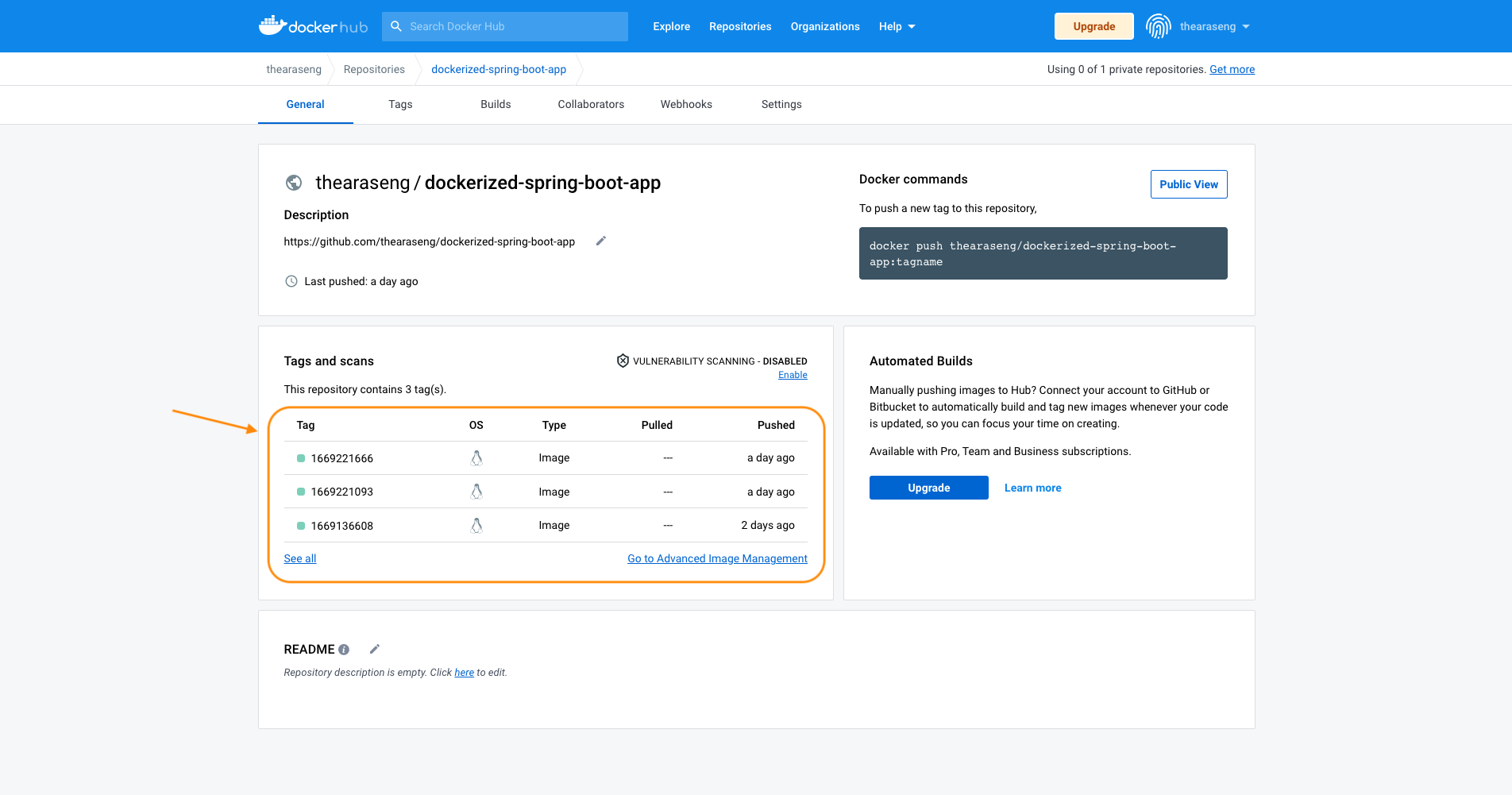Viewport: 1512px width, 795px height.
Task: Click the README info icon
Action: coord(344,650)
